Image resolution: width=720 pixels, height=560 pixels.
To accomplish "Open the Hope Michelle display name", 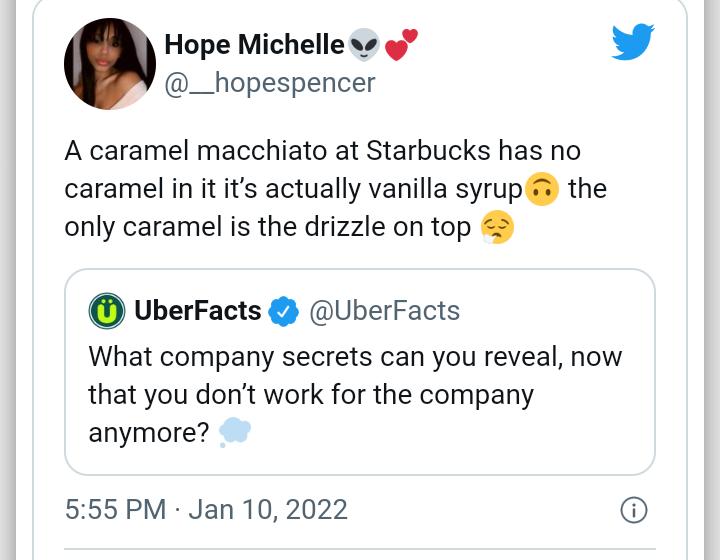I will click(254, 45).
